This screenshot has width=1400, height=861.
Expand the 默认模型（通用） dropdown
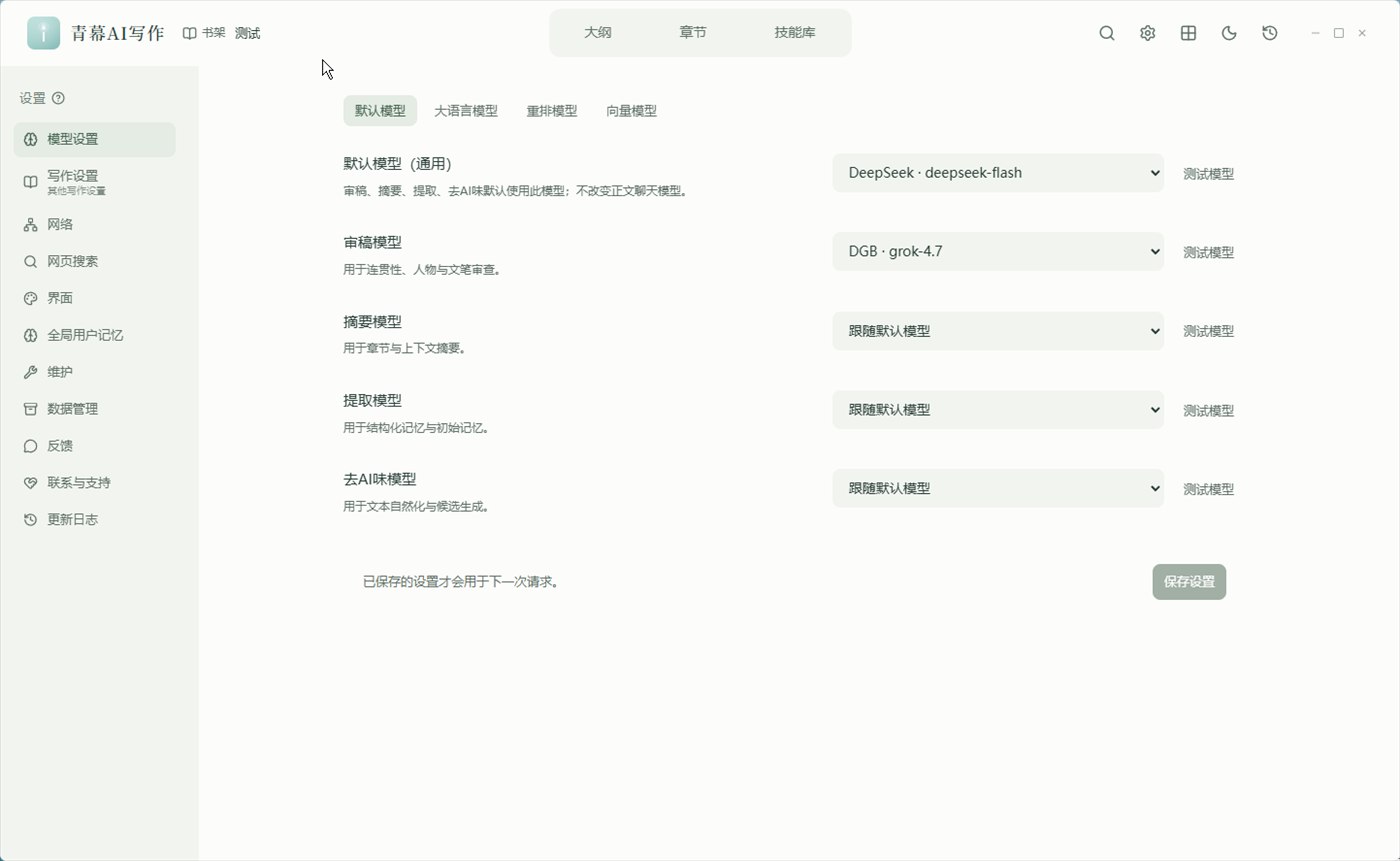[x=998, y=173]
